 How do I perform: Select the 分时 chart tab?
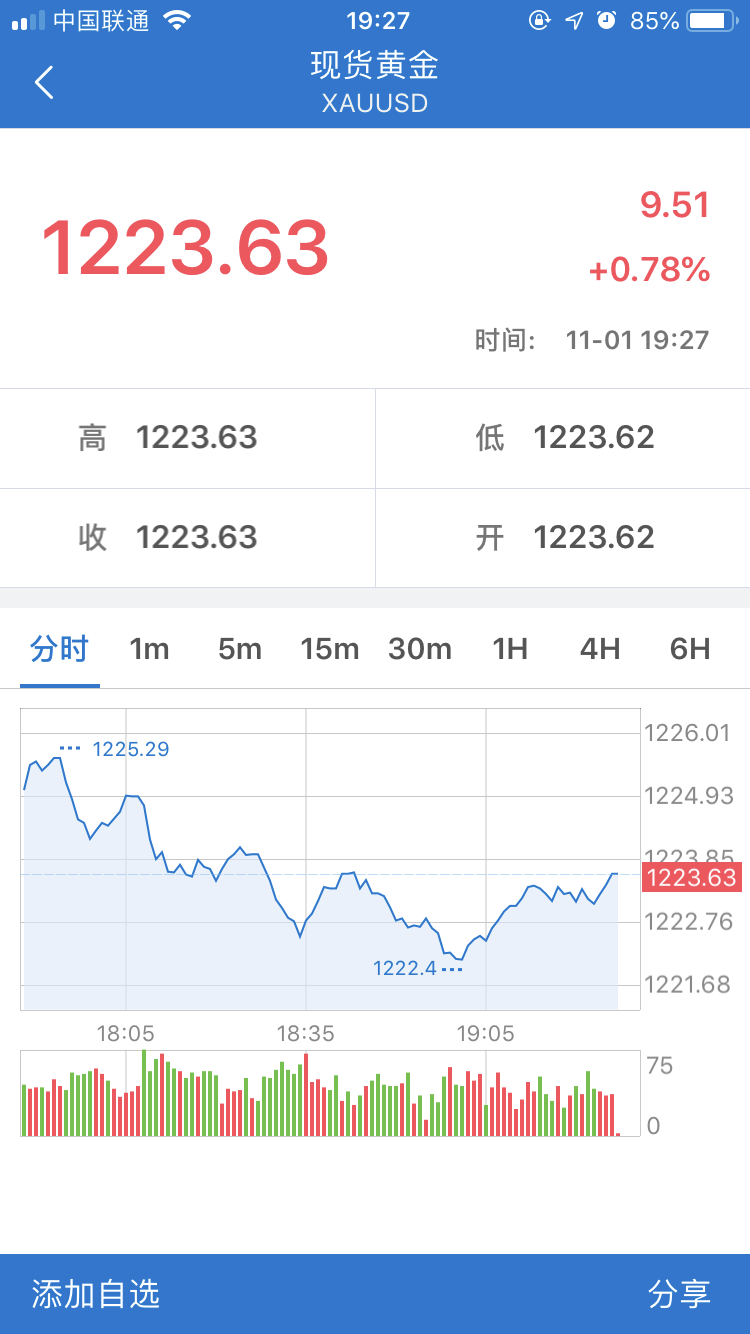tap(60, 649)
